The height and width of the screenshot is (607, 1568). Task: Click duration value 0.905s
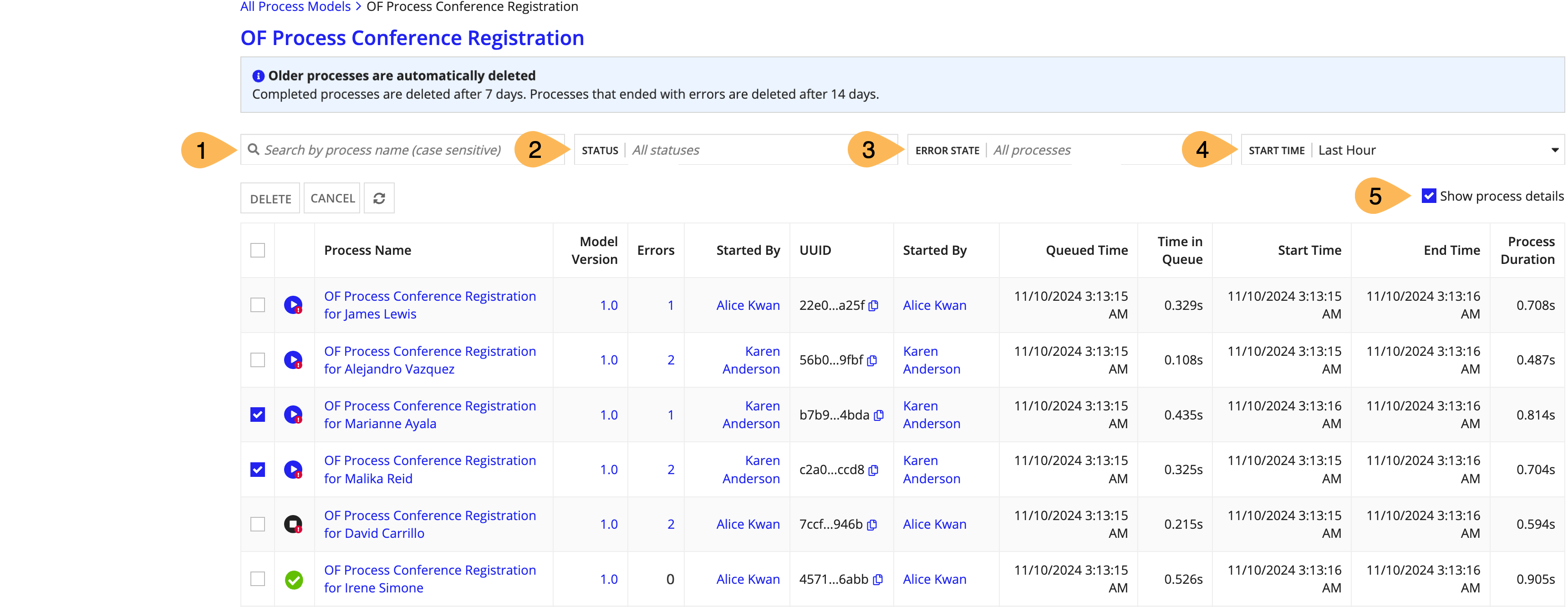[1535, 579]
